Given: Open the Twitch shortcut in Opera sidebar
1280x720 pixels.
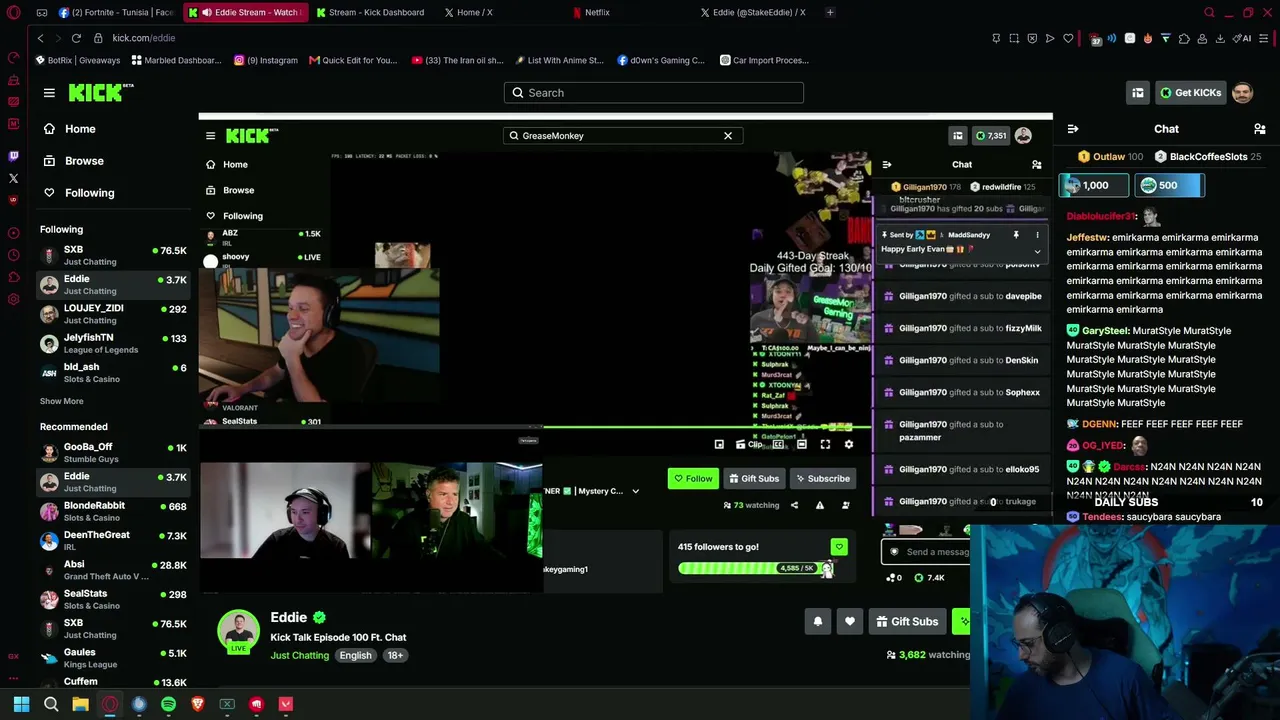Looking at the screenshot, I should click(x=13, y=156).
